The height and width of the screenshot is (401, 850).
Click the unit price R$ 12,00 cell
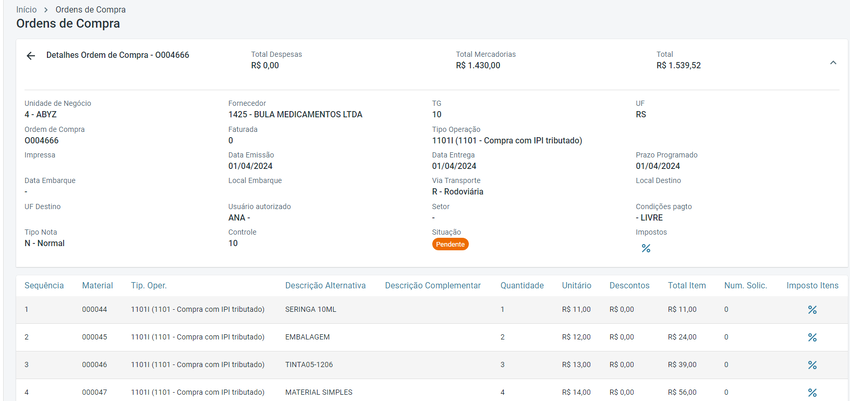[x=576, y=337]
